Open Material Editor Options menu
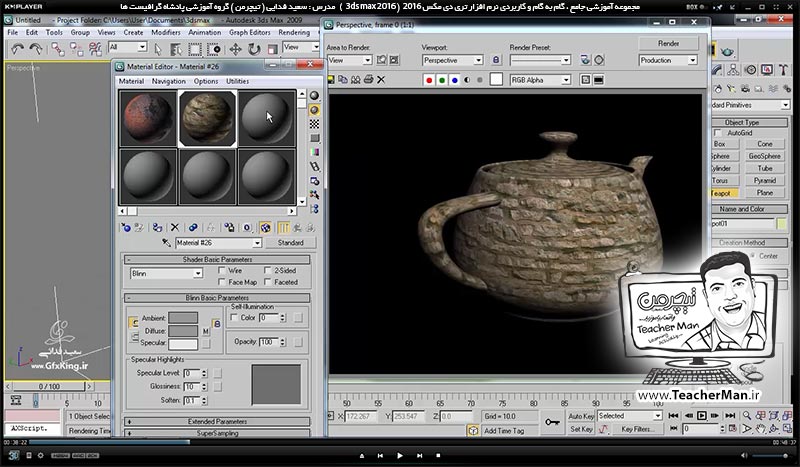800x467 pixels. [206, 81]
